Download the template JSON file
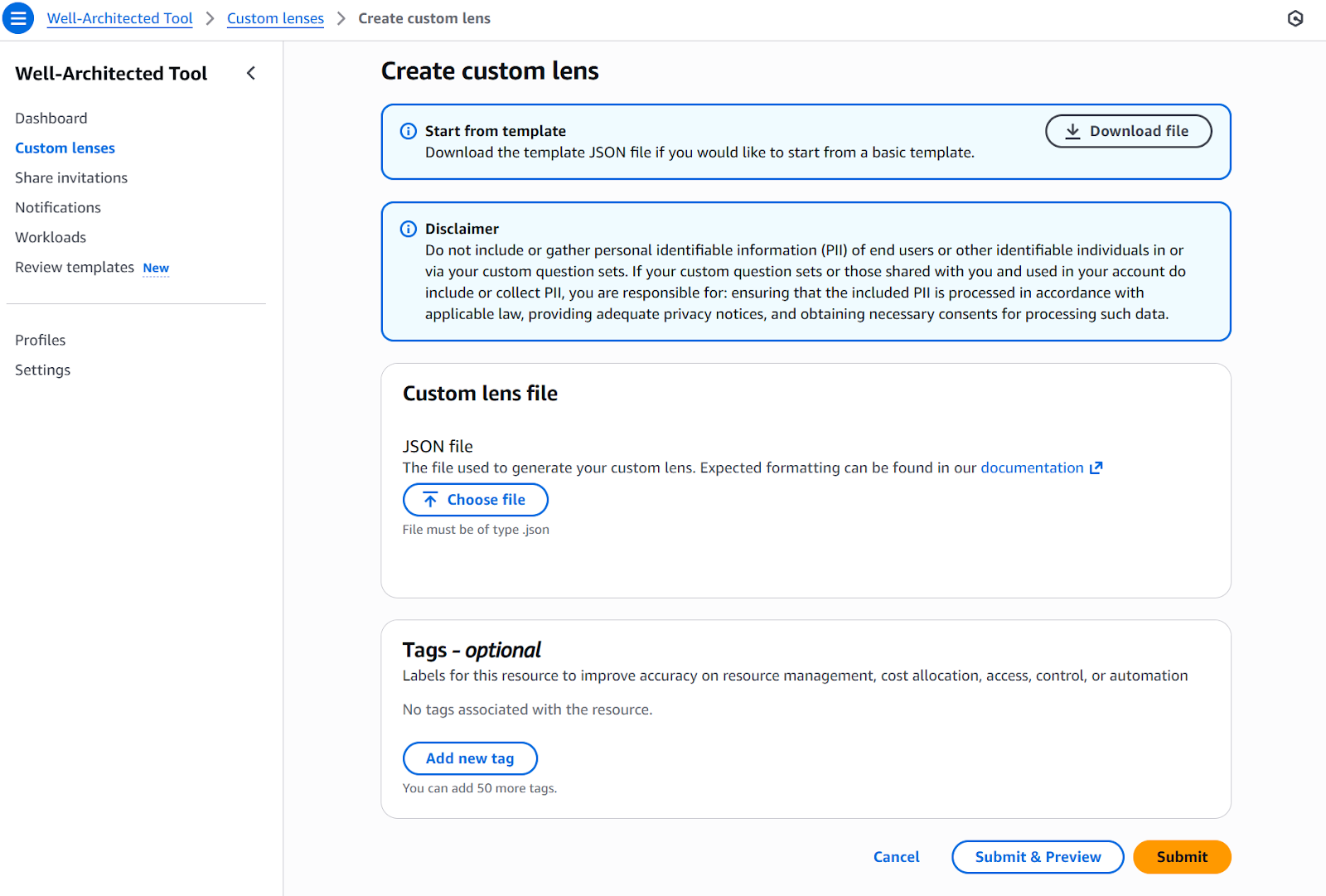 [1129, 131]
